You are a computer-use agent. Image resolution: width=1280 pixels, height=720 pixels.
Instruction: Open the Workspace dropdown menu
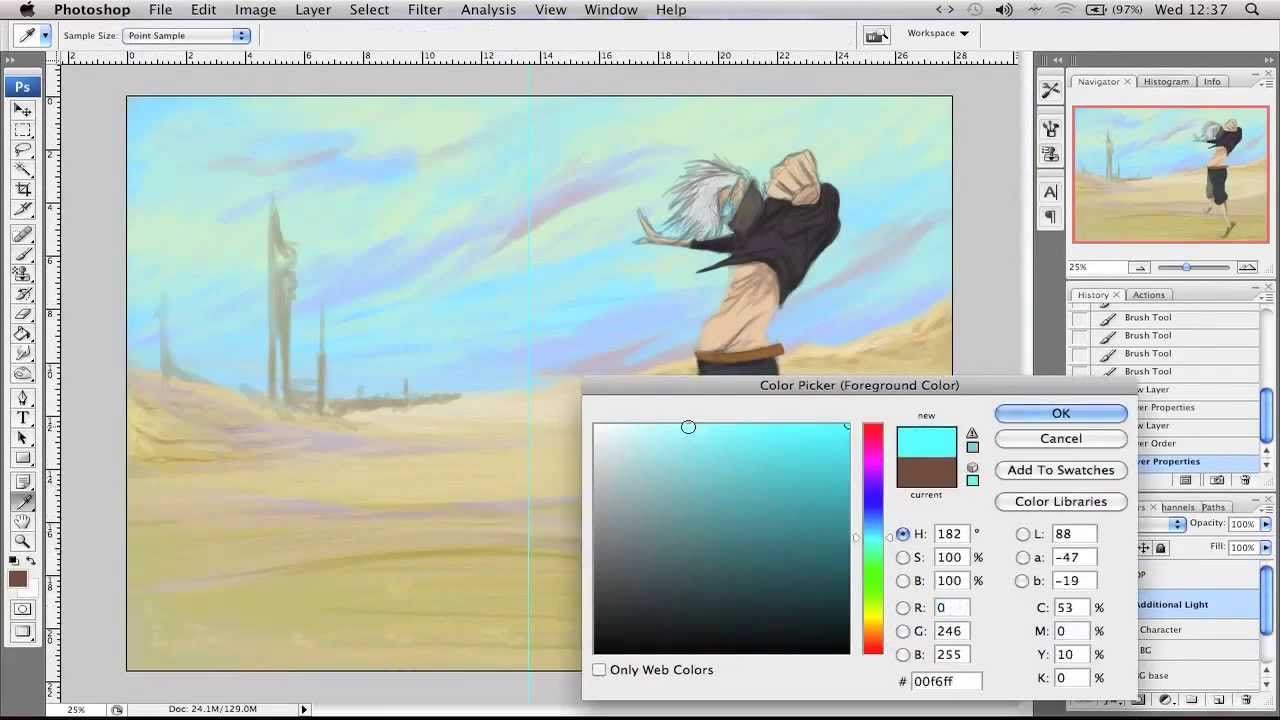coord(938,33)
